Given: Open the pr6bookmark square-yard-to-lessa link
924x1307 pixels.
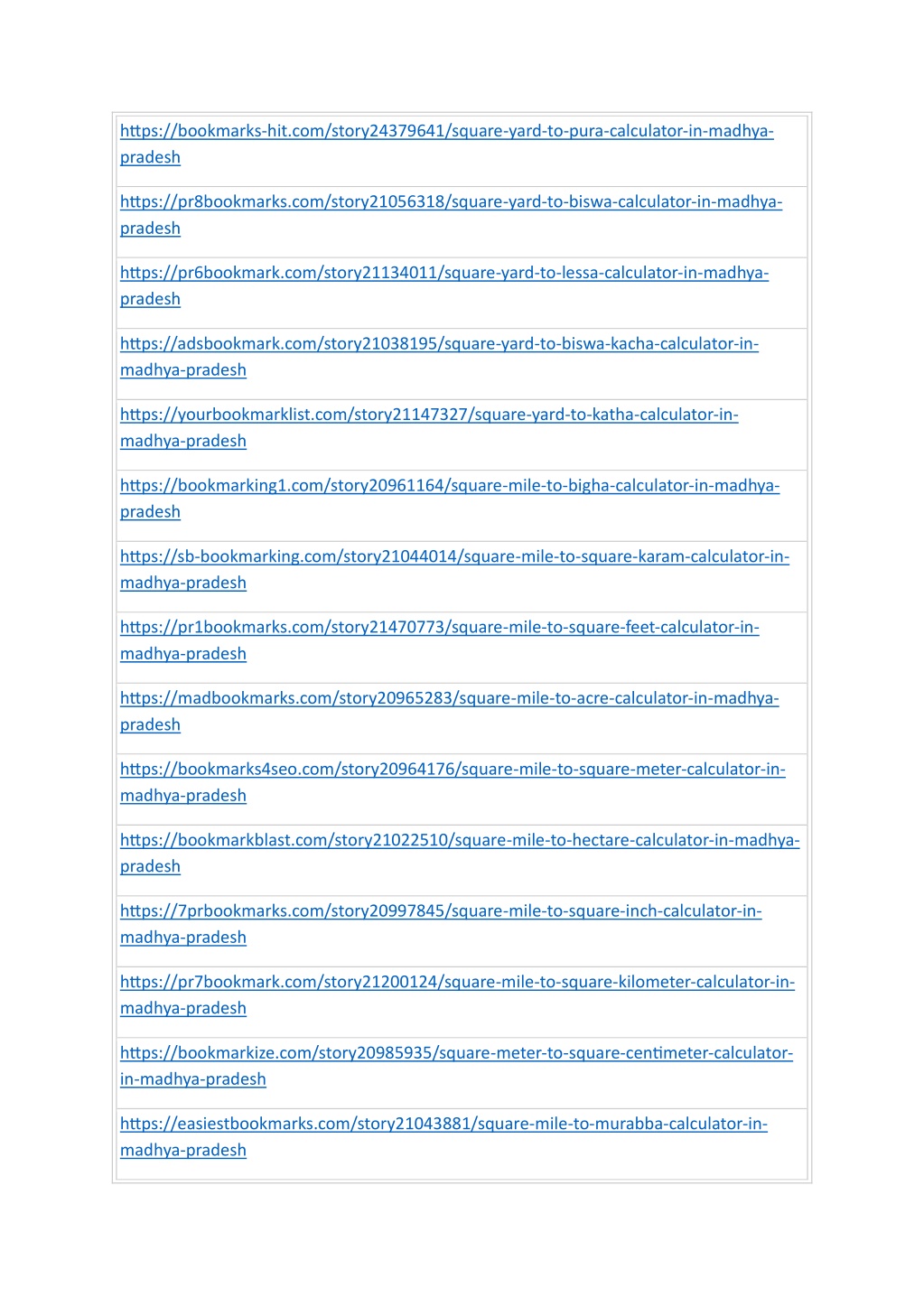Looking at the screenshot, I should coord(444,273).
